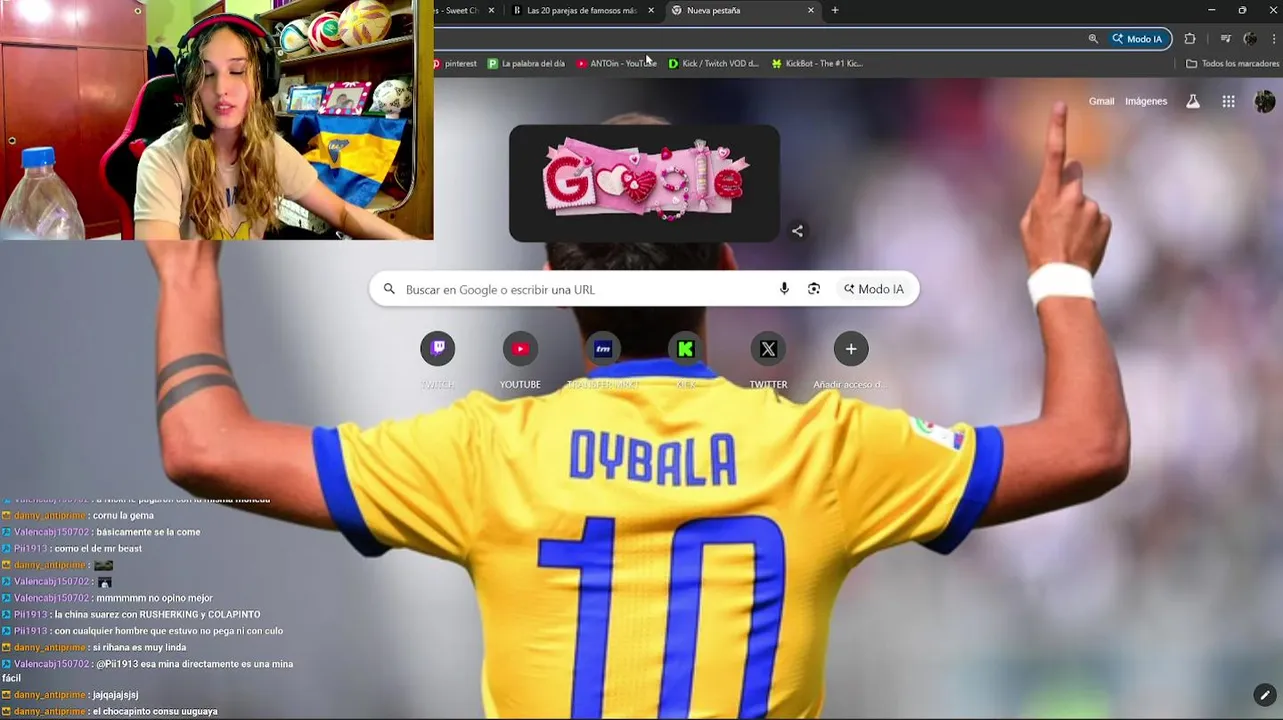Open the Valentine's Google doodle
Screen dimensions: 1283x720
tap(644, 183)
